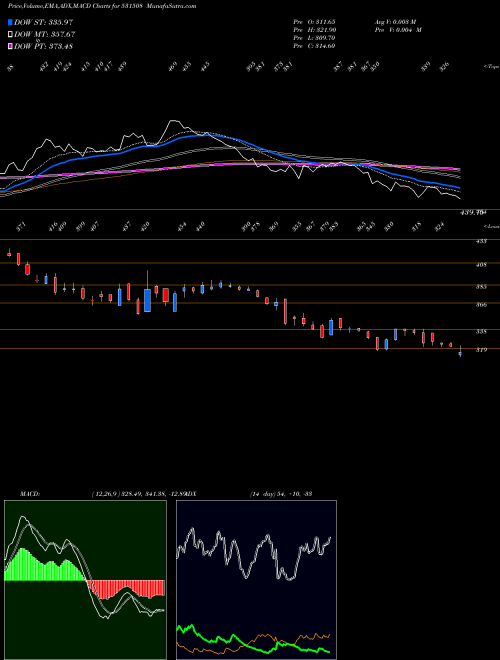Click the 433 price axis label
Image resolution: width=500 pixels, height=660 pixels.
481,241
